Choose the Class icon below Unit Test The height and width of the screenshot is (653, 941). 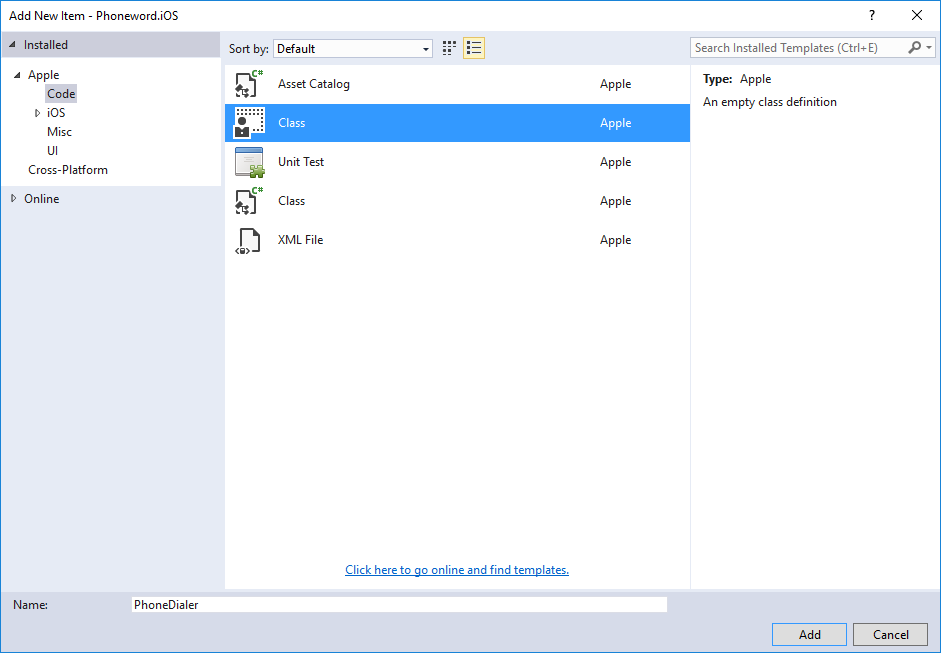click(249, 201)
